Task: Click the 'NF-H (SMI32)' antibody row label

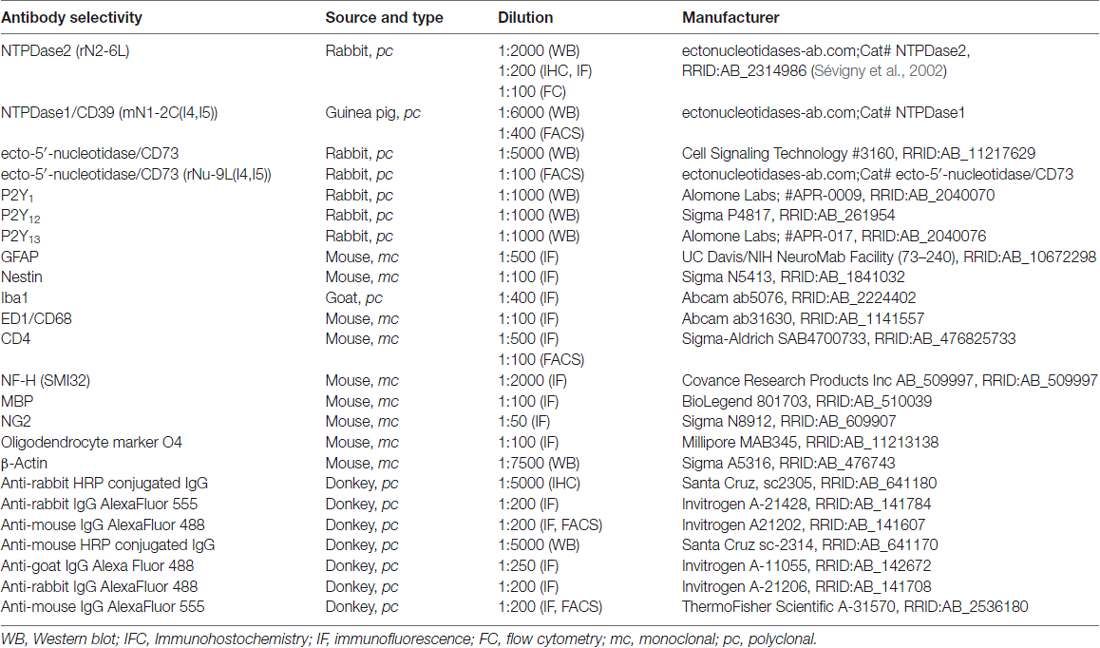Action: (x=46, y=381)
